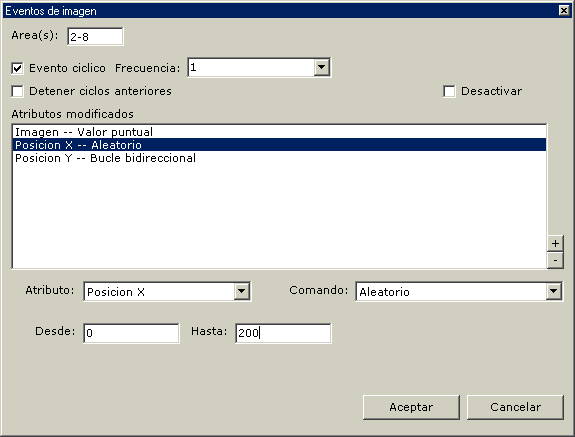Screen dimensions: 575x437
Task: Click the plus button to add attribute
Action: coord(555,243)
